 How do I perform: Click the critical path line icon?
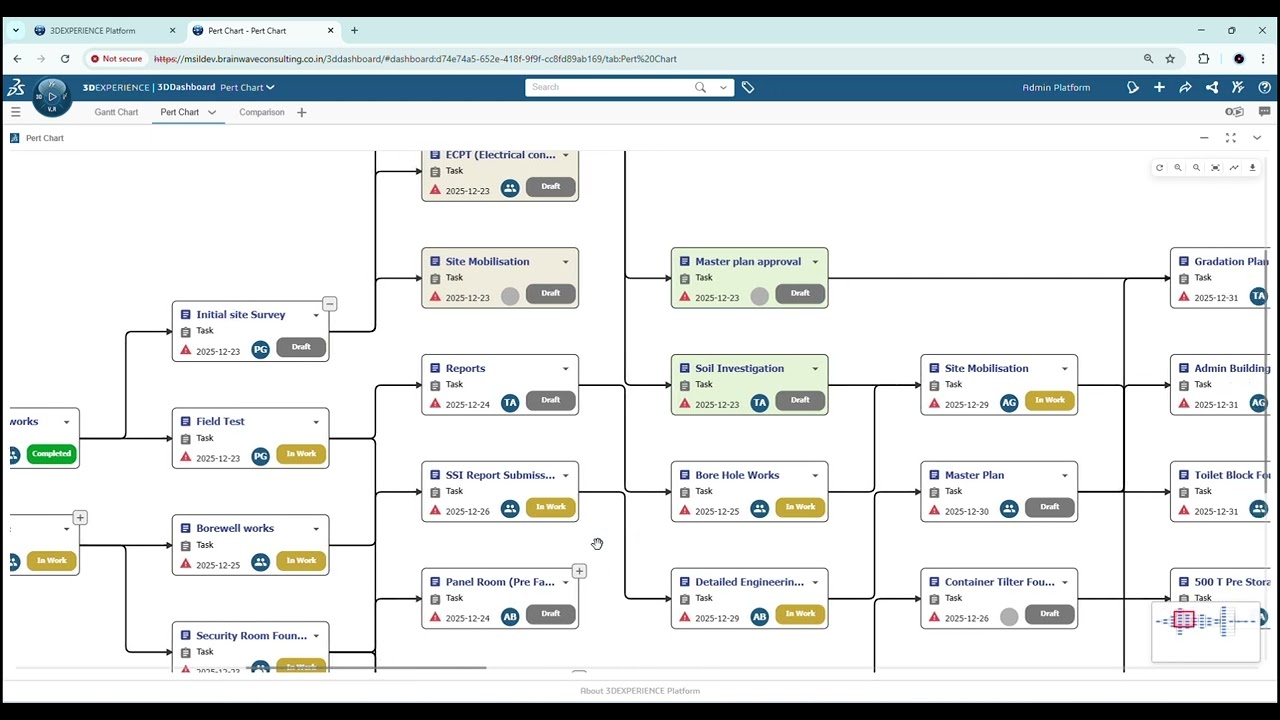pos(1234,168)
